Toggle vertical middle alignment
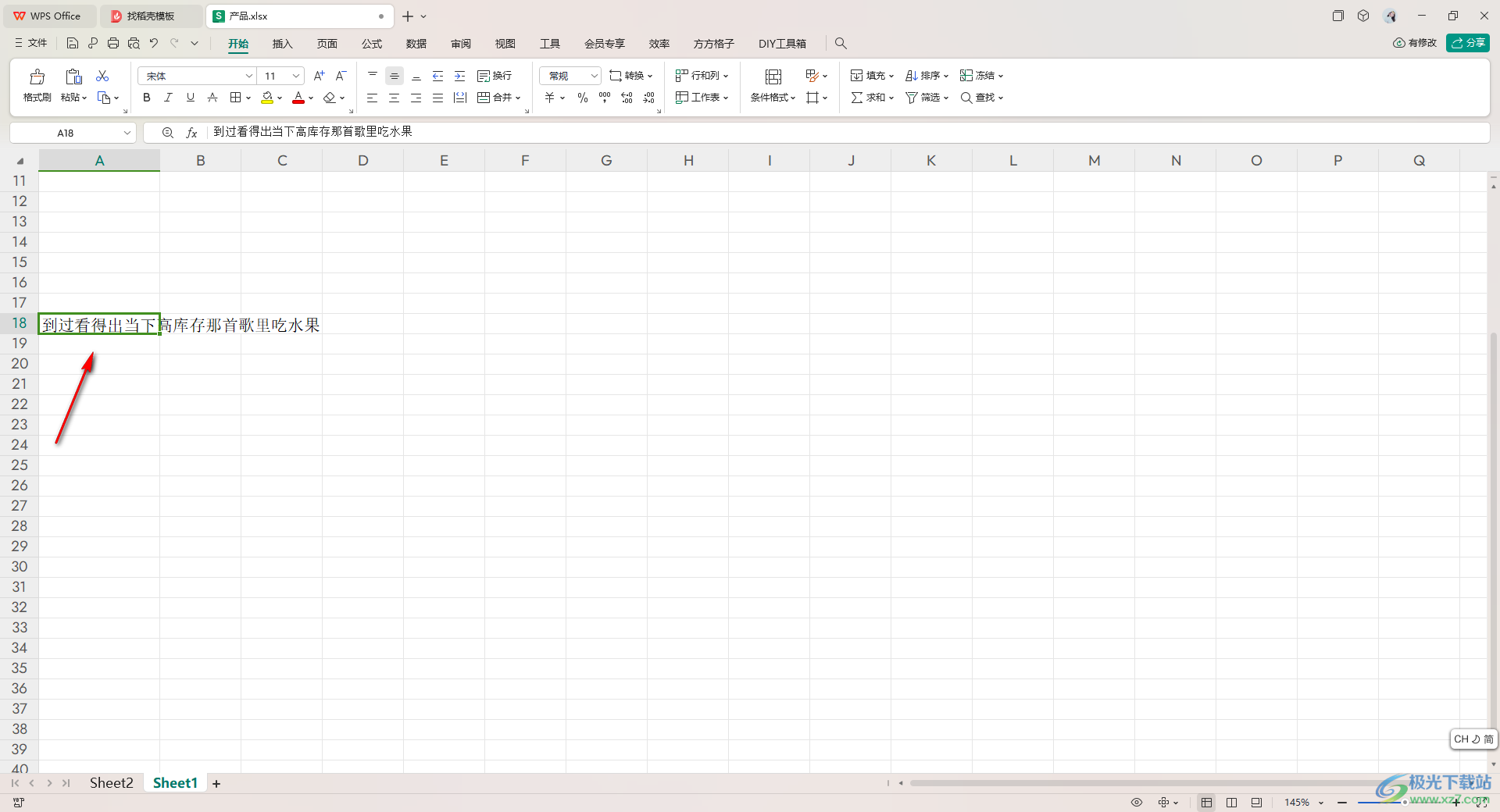This screenshot has height=812, width=1500. point(395,76)
